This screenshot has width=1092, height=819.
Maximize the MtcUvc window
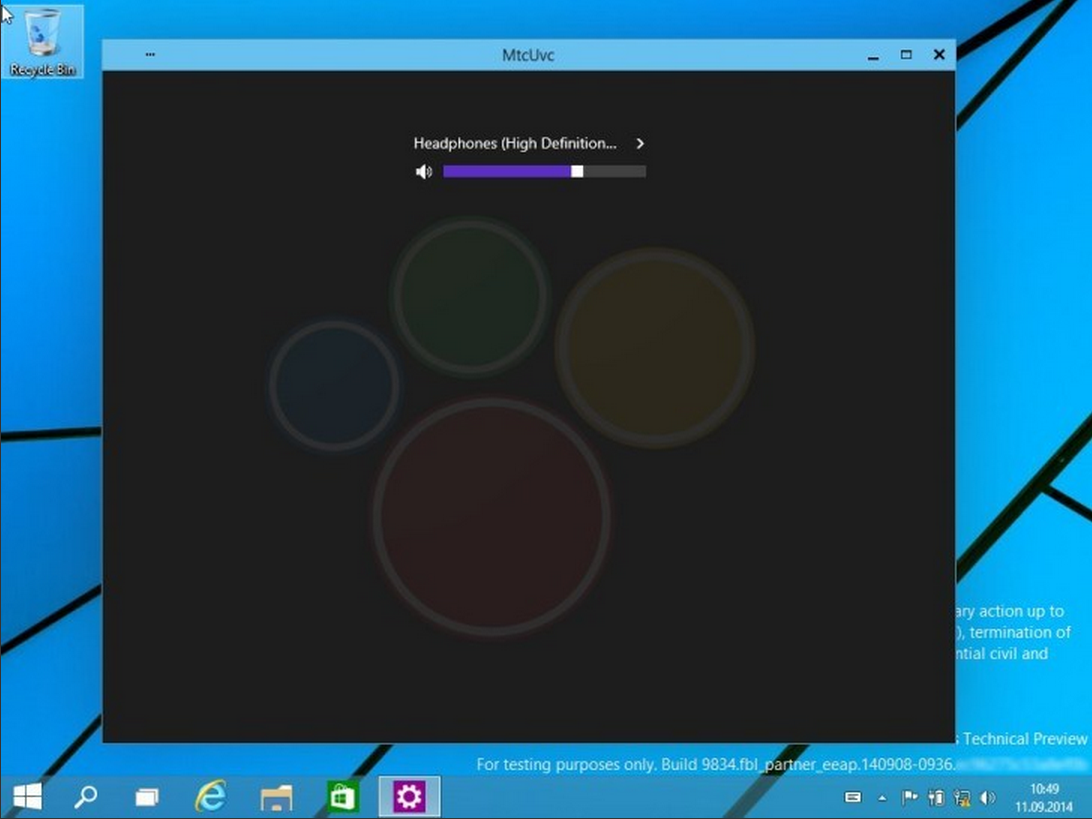pos(906,55)
